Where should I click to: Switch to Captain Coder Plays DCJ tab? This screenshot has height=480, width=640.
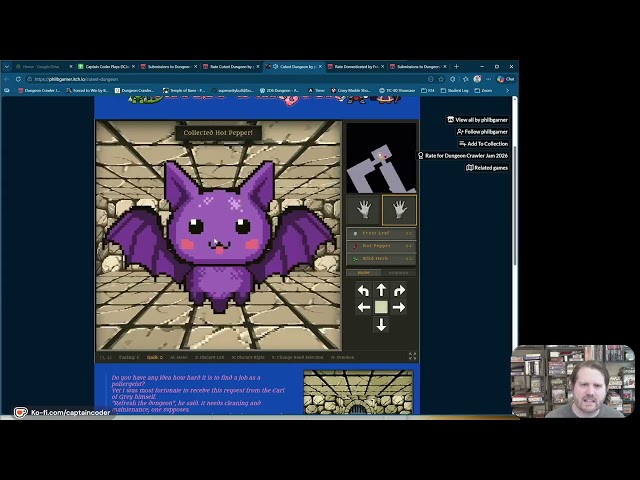coord(105,67)
